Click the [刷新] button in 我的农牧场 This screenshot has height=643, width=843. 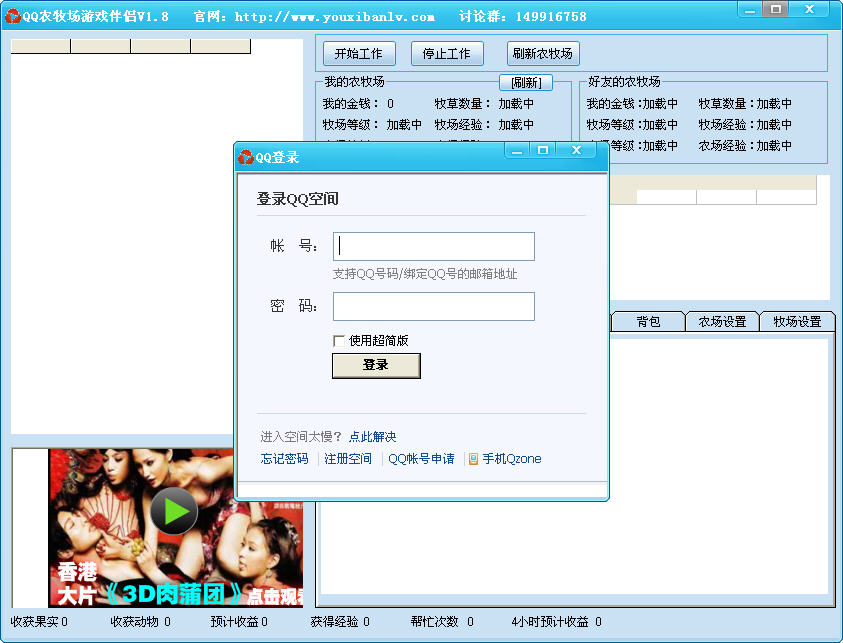526,82
